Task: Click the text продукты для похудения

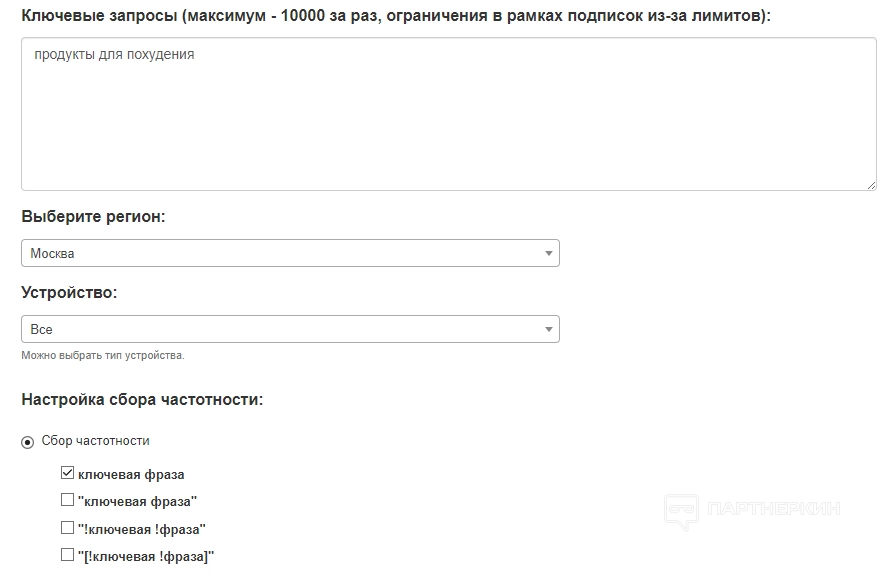Action: tap(114, 55)
